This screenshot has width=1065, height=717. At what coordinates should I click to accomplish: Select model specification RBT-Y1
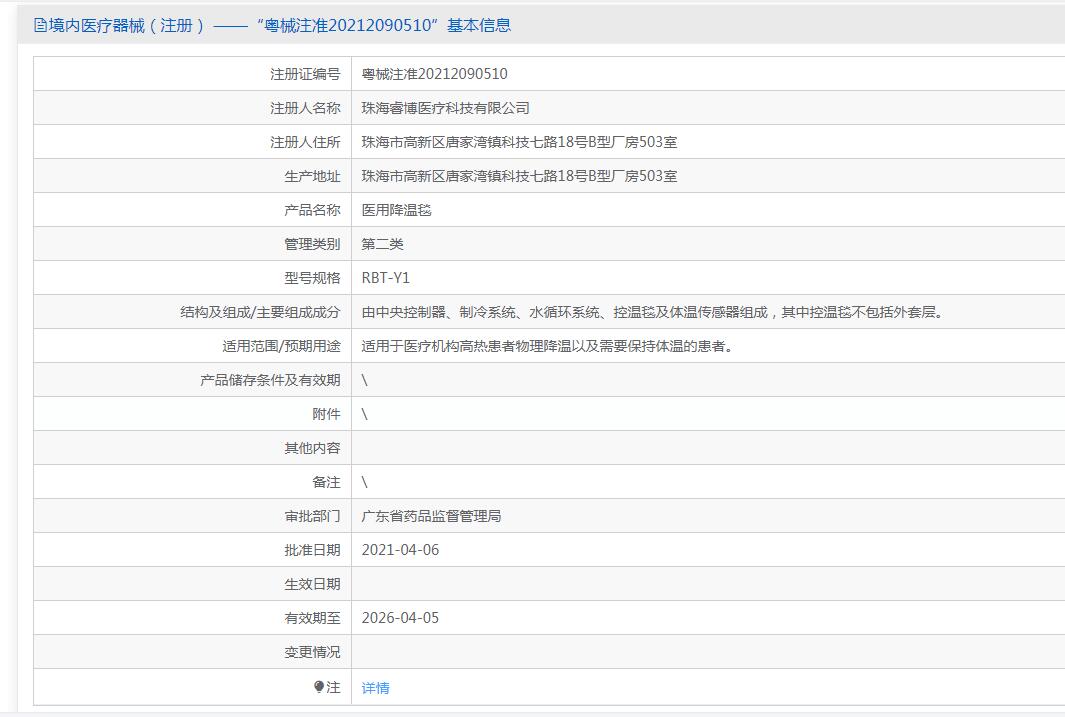point(385,278)
